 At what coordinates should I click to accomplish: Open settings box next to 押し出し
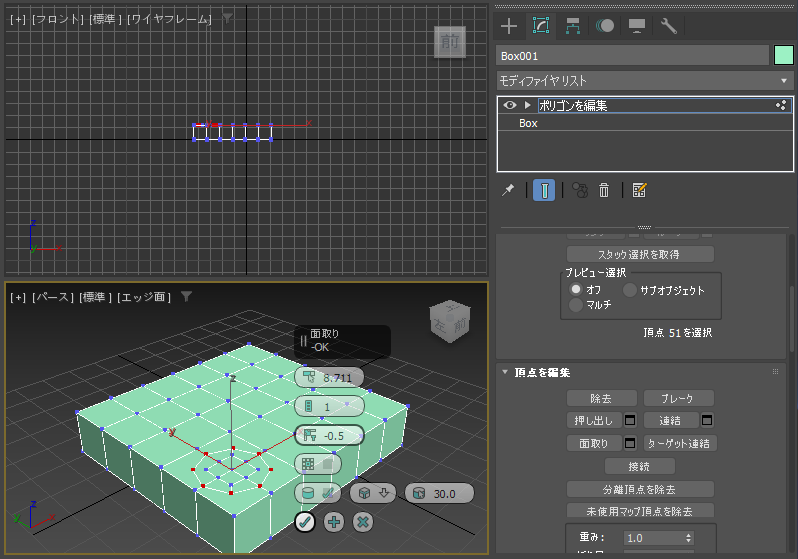click(630, 421)
